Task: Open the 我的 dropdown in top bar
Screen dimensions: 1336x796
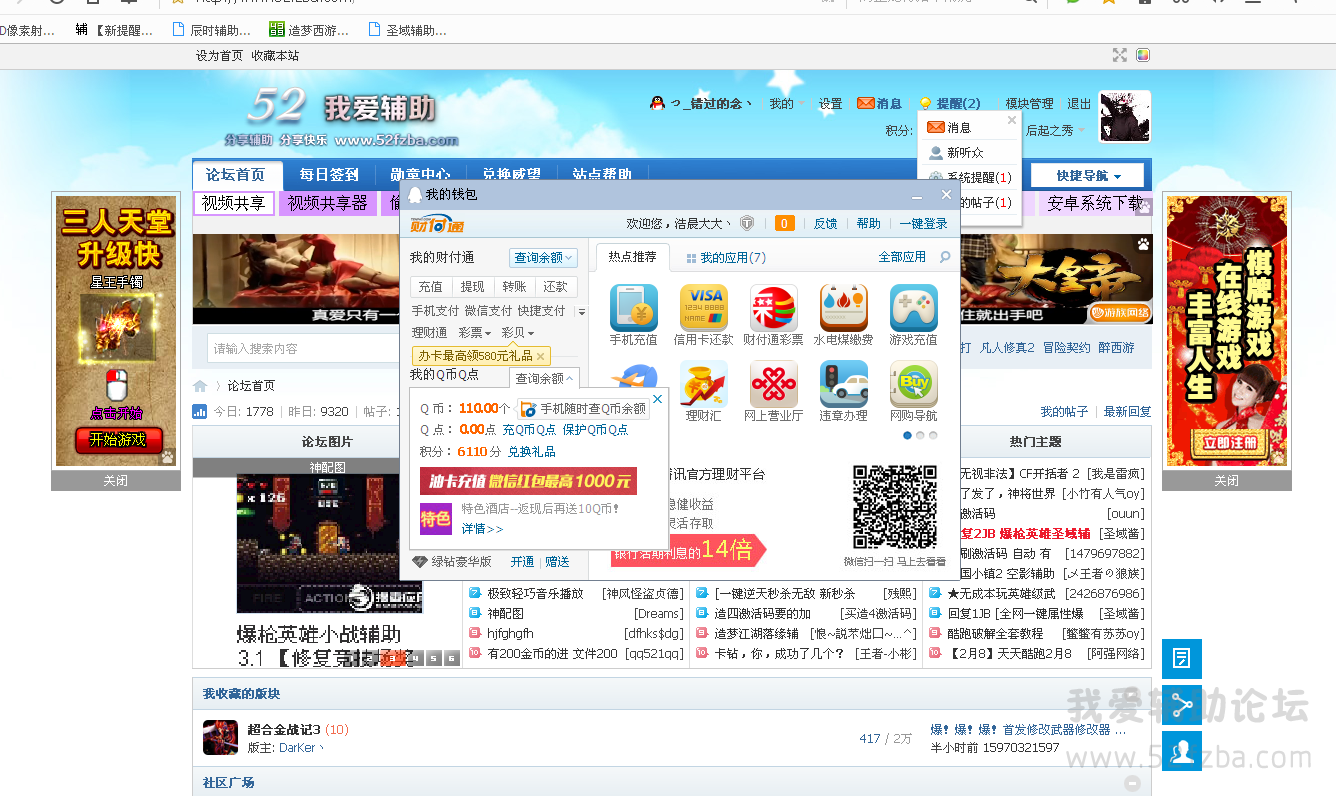Action: [786, 104]
